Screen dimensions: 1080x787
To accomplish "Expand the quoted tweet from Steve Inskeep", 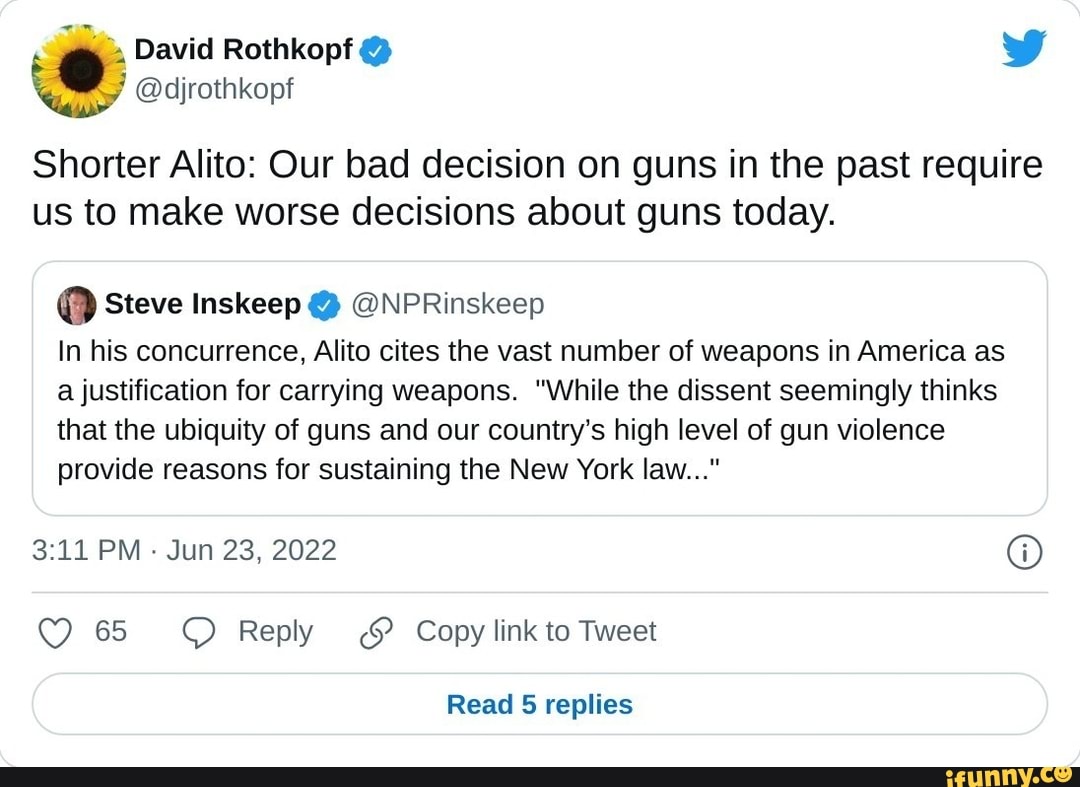I will coord(540,390).
